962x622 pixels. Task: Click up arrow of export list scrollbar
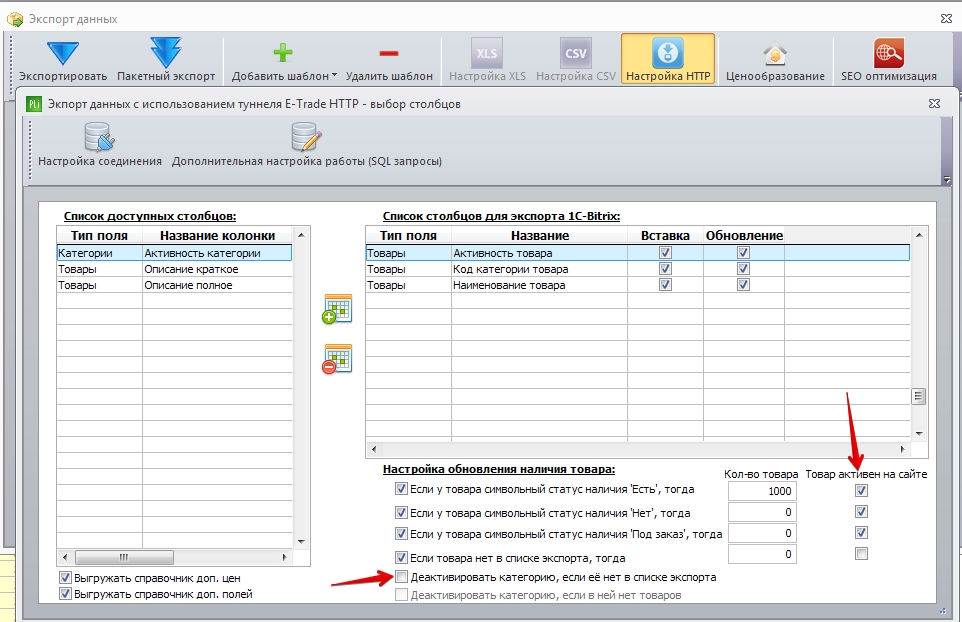[x=918, y=235]
